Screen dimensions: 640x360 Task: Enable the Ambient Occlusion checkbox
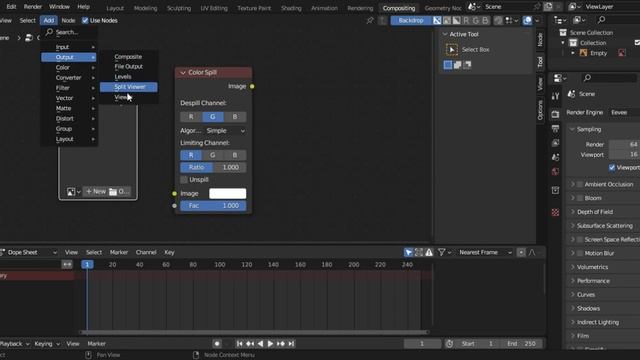580,184
